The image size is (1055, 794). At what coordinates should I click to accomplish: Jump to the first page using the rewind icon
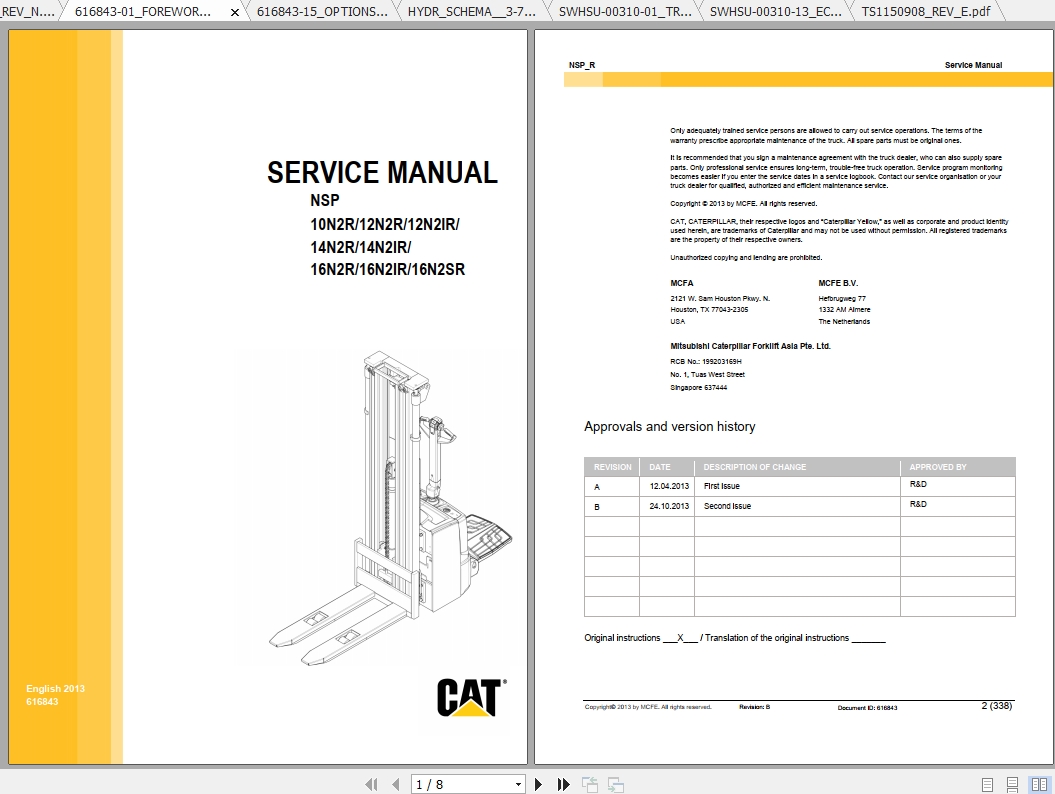[x=372, y=784]
